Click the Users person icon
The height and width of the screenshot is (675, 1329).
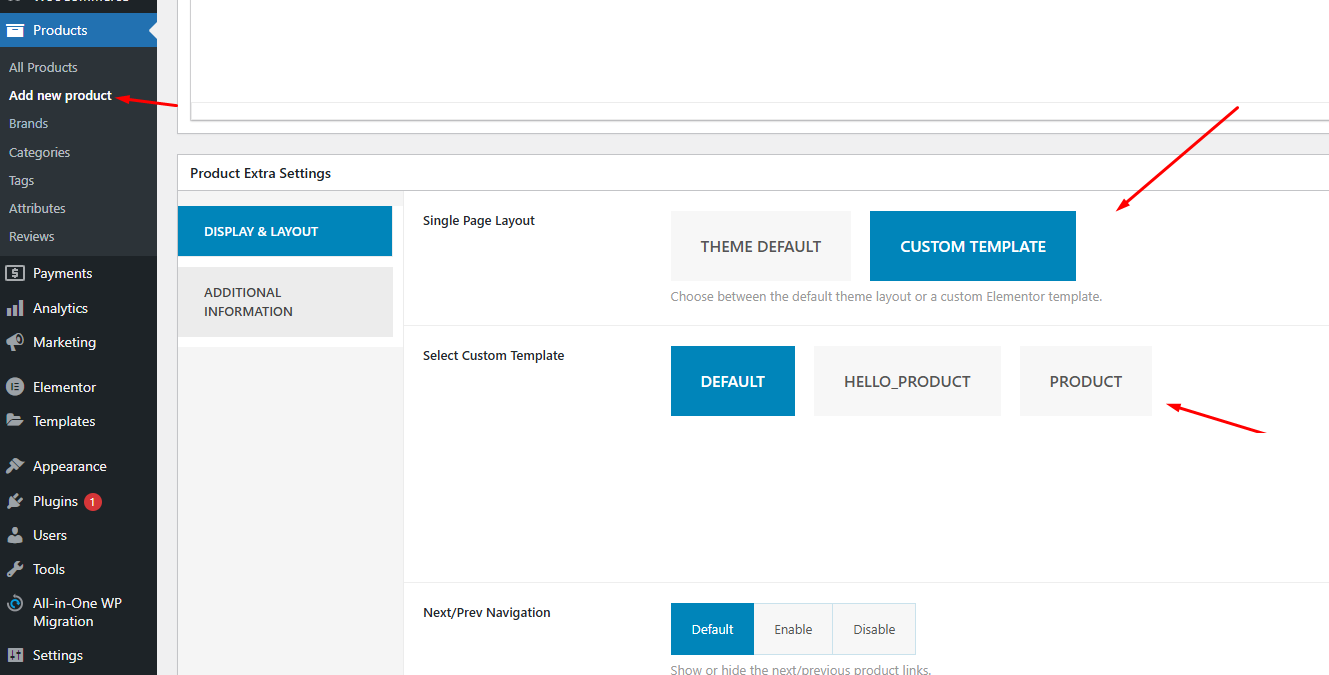click(15, 535)
